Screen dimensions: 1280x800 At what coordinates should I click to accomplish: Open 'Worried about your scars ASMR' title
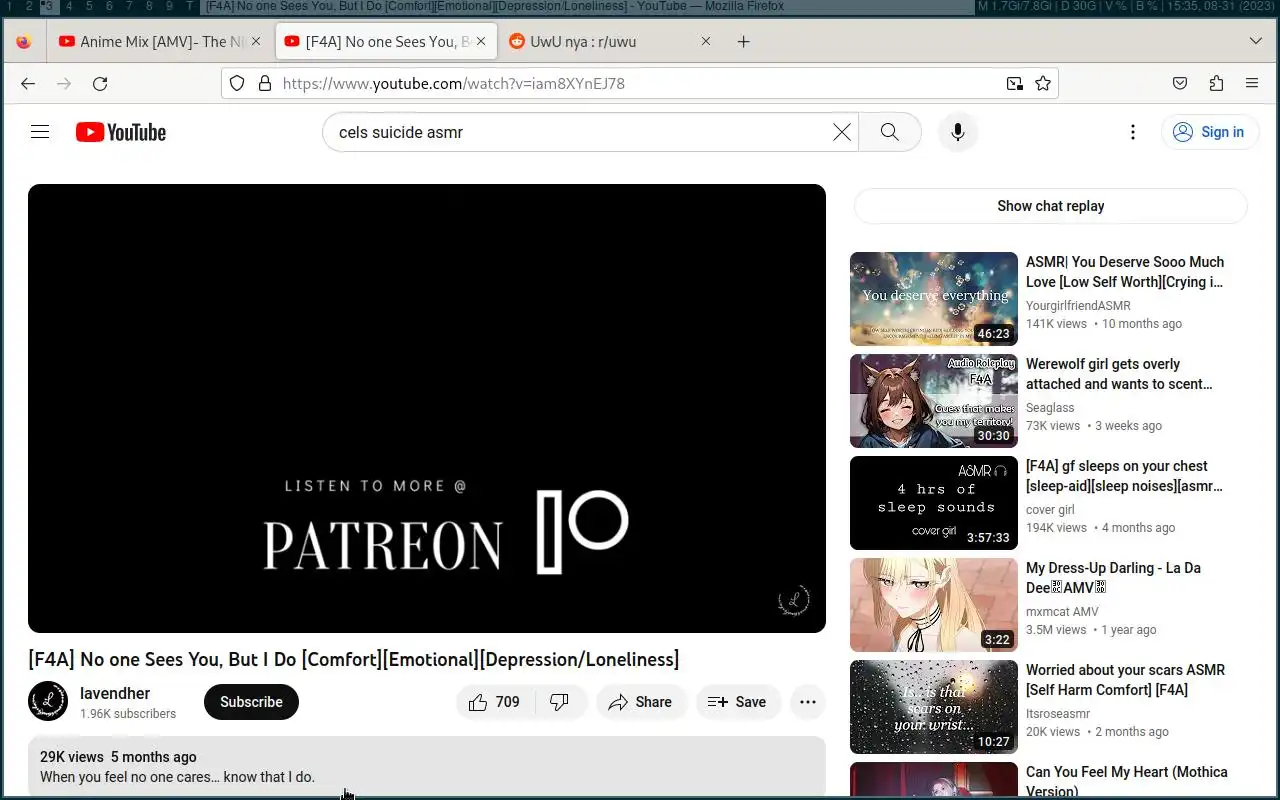(x=1125, y=680)
